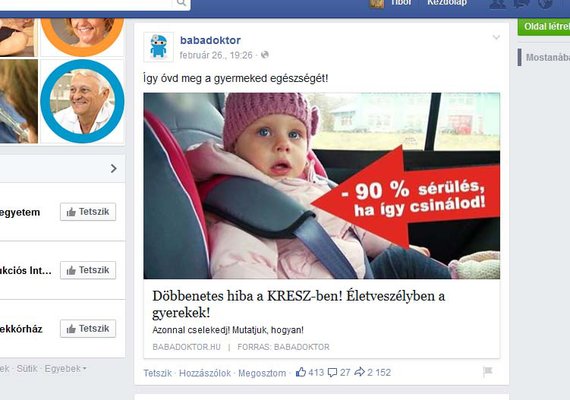Like the page ending in 'egyetem' with Tetszik

click(x=88, y=212)
